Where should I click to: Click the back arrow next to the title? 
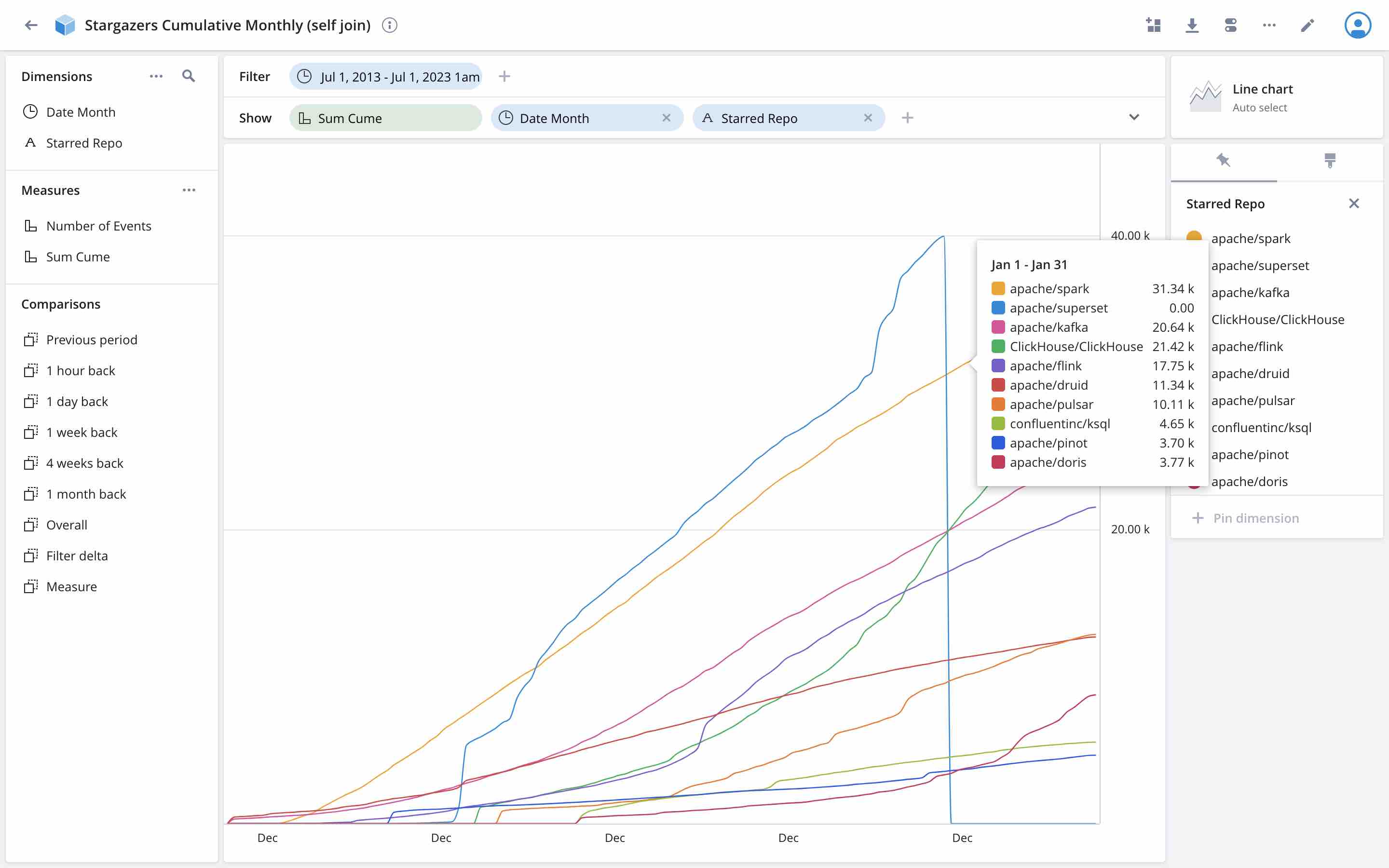pyautogui.click(x=31, y=25)
